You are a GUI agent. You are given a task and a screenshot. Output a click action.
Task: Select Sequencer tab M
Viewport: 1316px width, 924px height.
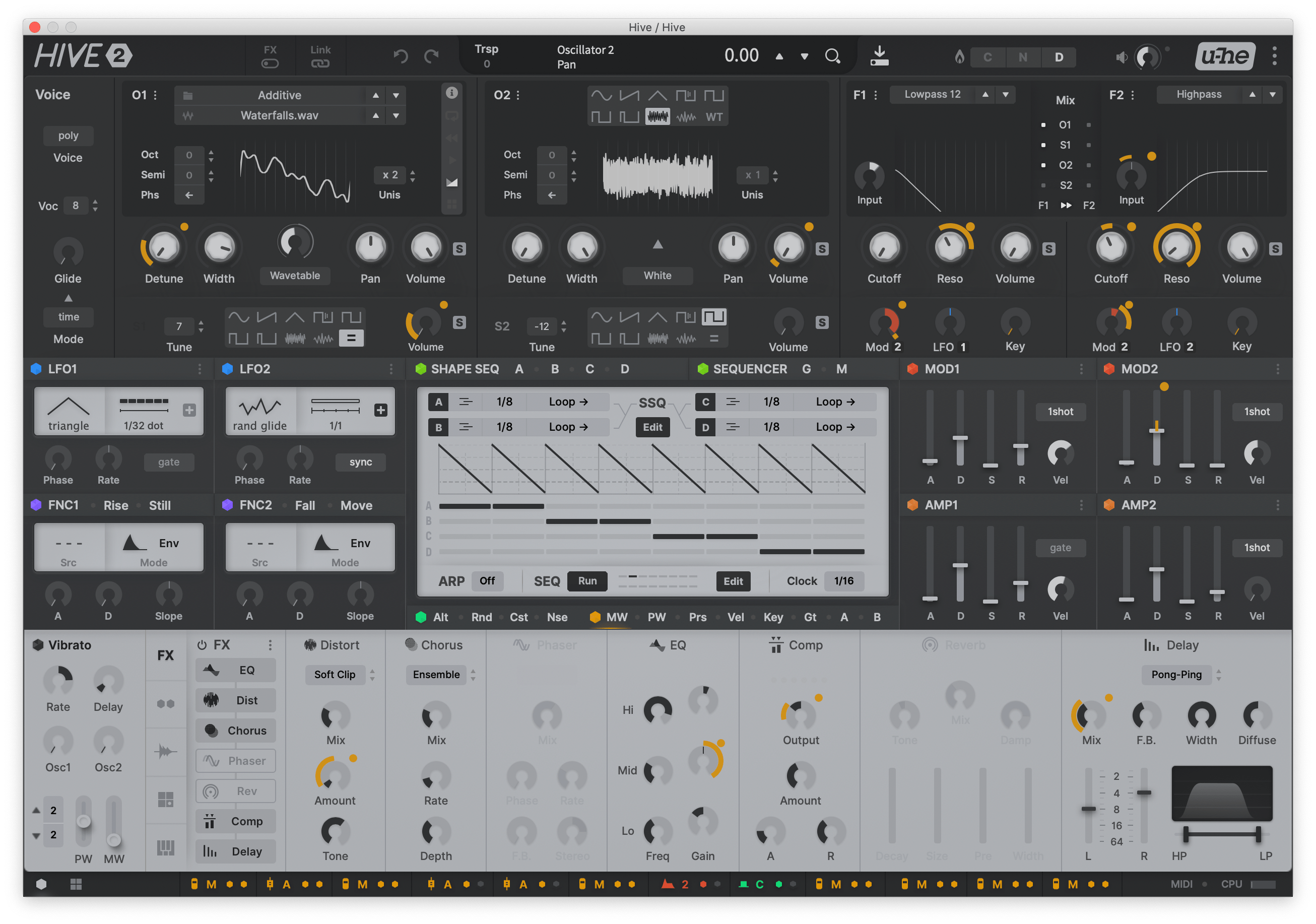[841, 369]
